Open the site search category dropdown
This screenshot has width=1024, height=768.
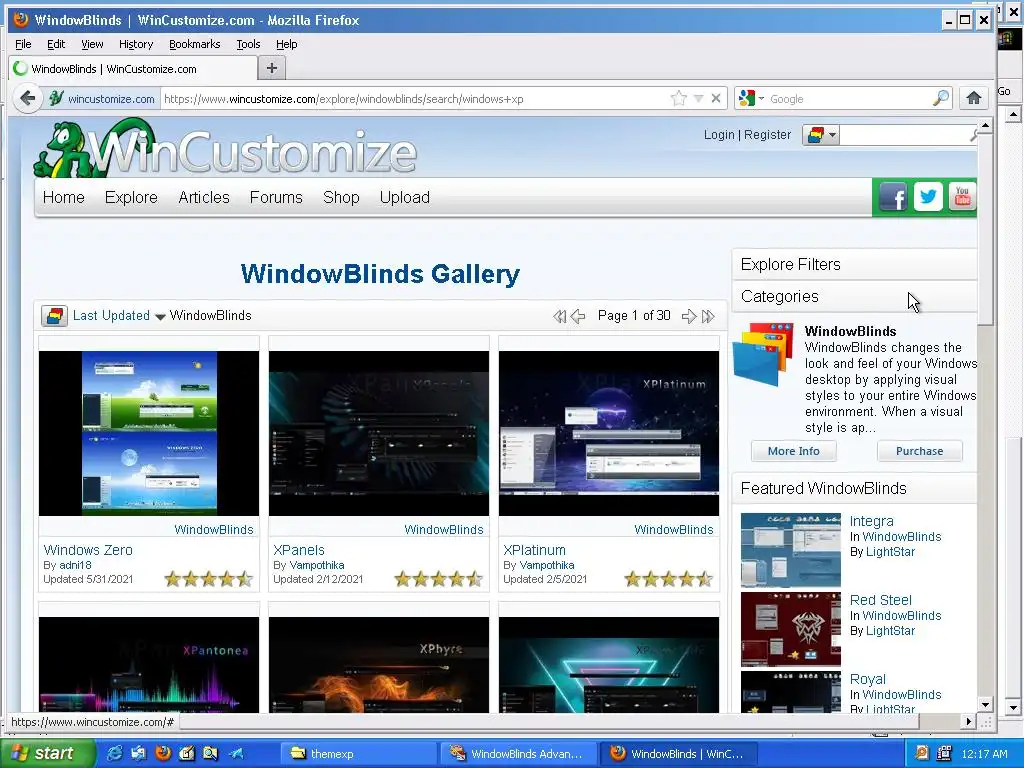(x=821, y=135)
